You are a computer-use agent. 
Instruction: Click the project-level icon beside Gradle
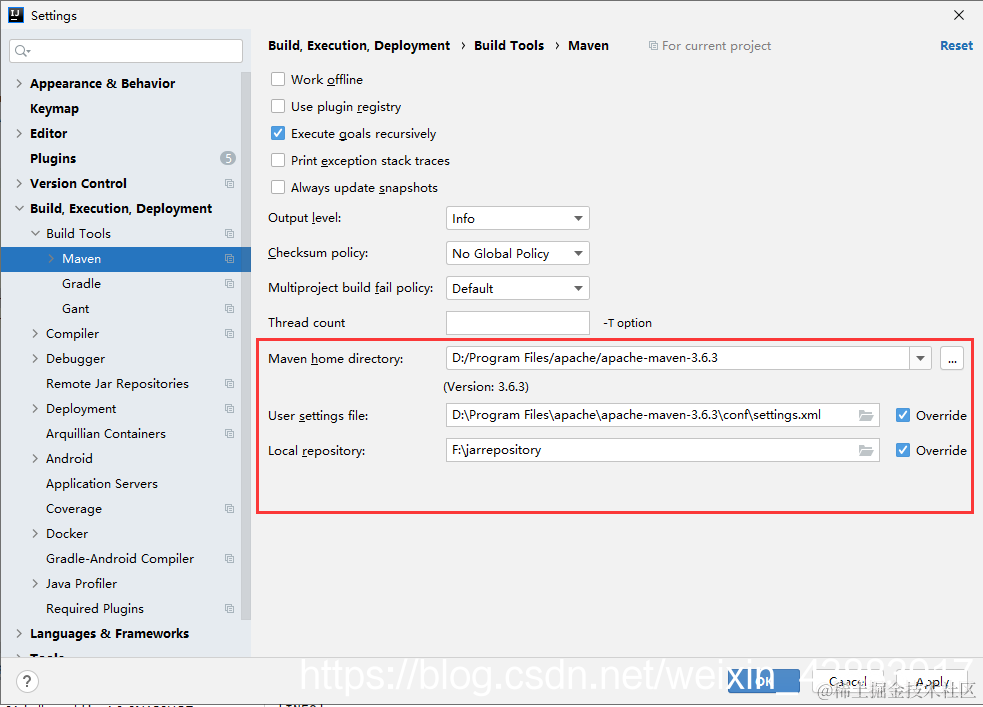(229, 284)
